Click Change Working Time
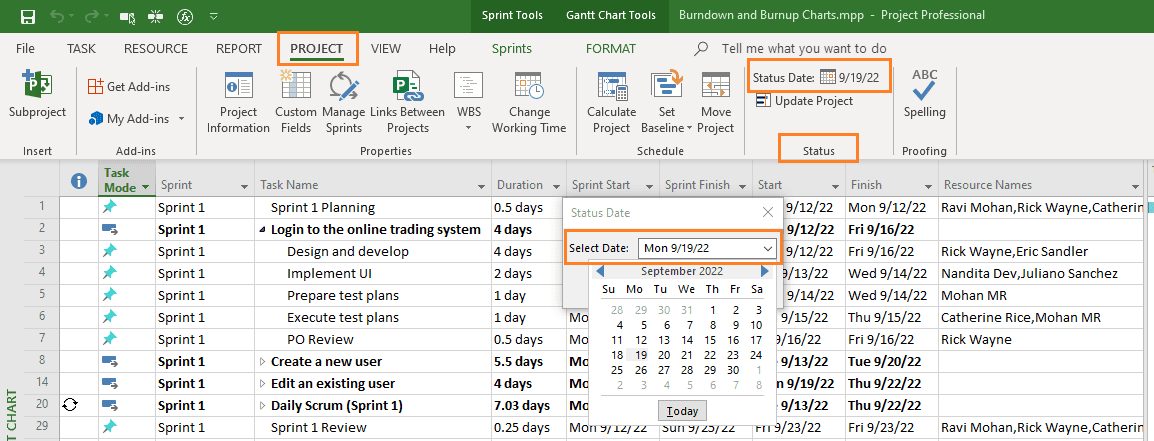This screenshot has height=441, width=1154. tap(529, 102)
